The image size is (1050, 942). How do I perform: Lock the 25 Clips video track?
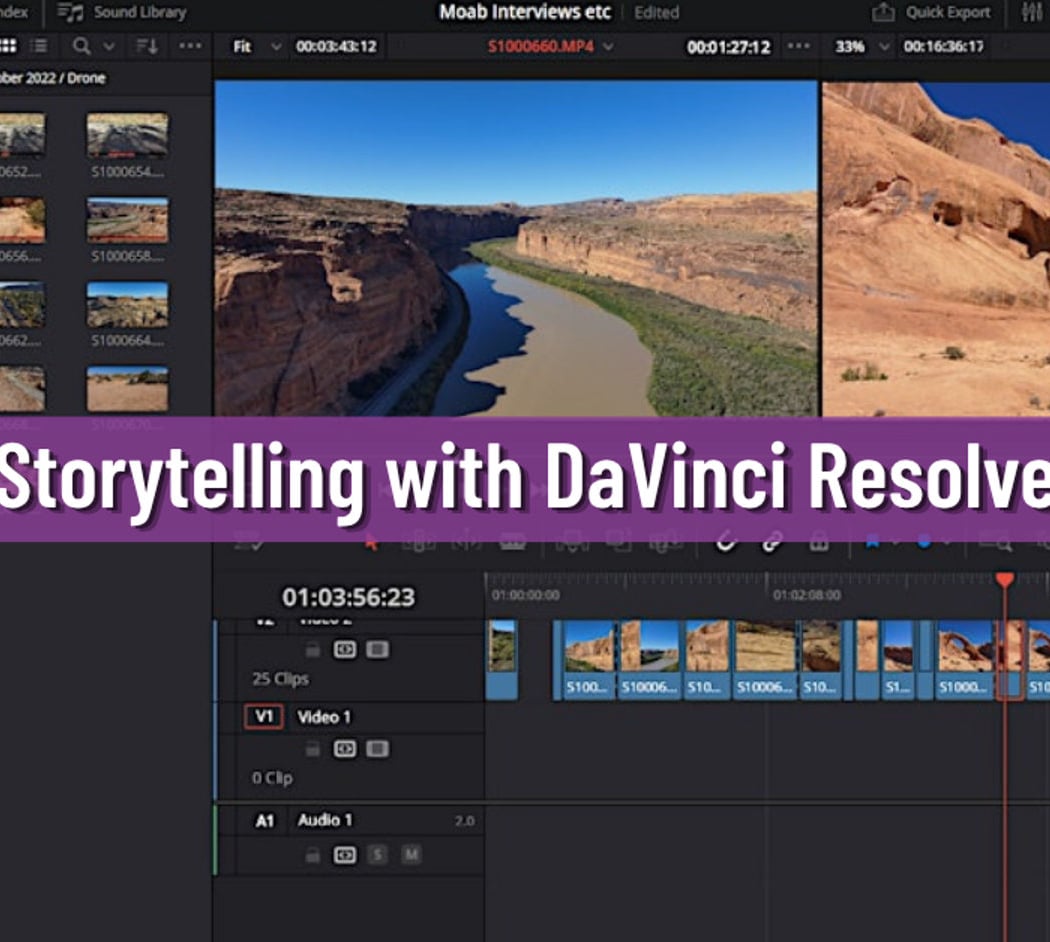tap(313, 649)
